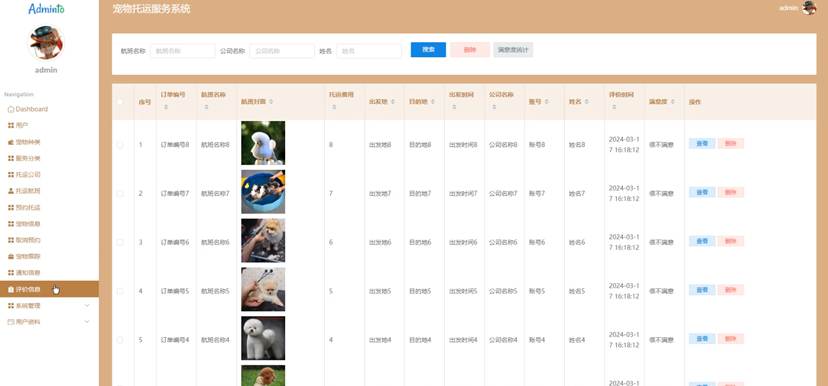Click the grid icon beside 通知信息
Image resolution: width=828 pixels, height=386 pixels.
(x=11, y=273)
